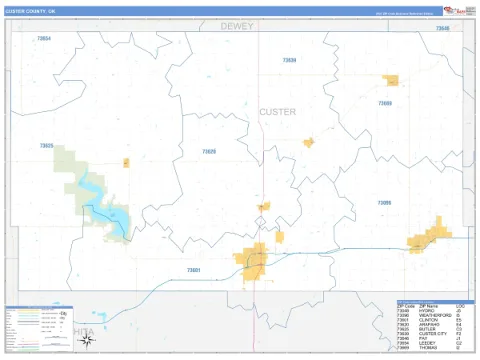480x360 pixels.
Task: Click the Custer City yellow city area
Action: tap(309, 142)
